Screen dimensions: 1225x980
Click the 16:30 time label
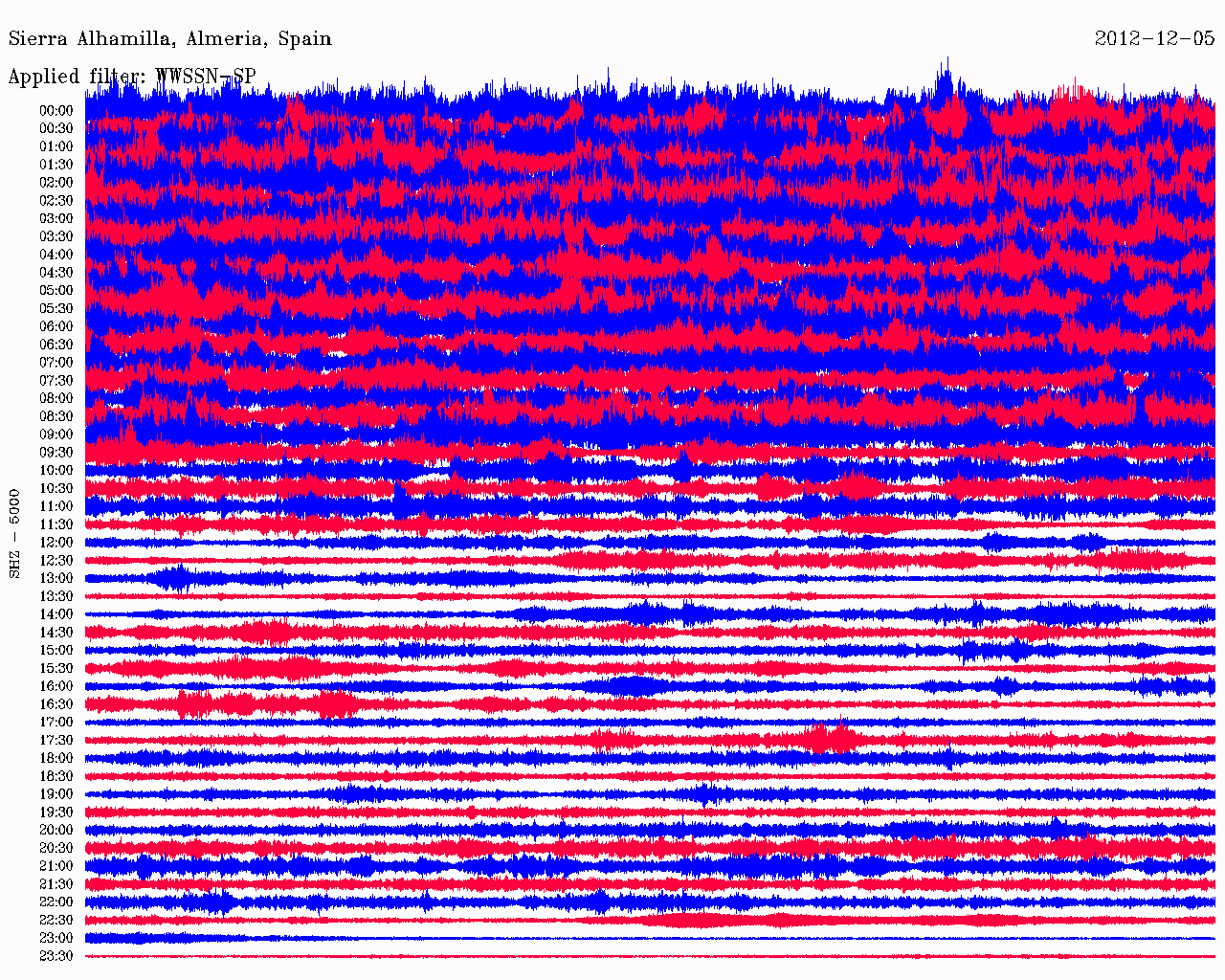coord(56,704)
